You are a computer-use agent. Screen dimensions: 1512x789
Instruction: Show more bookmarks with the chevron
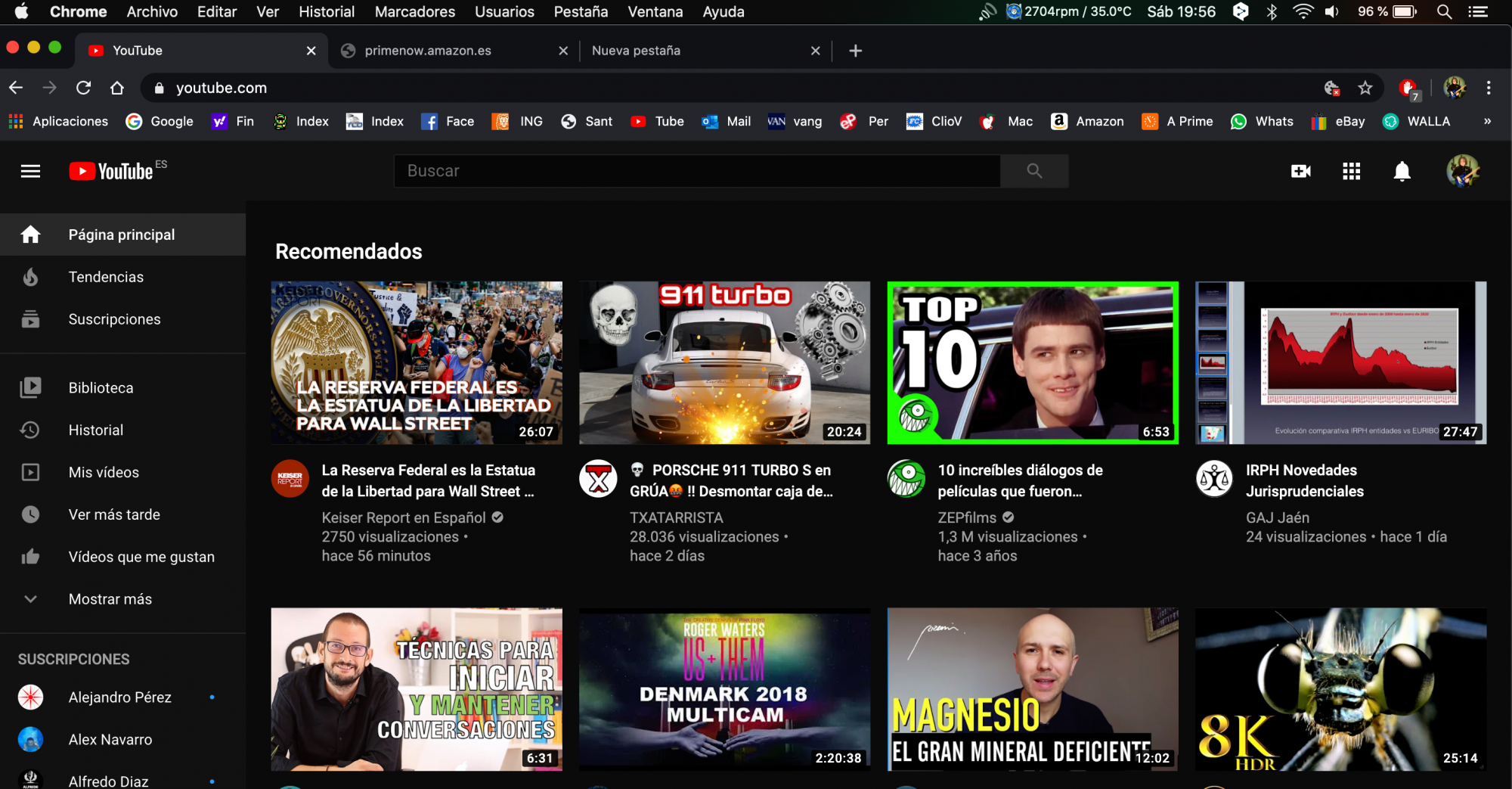tap(1487, 121)
